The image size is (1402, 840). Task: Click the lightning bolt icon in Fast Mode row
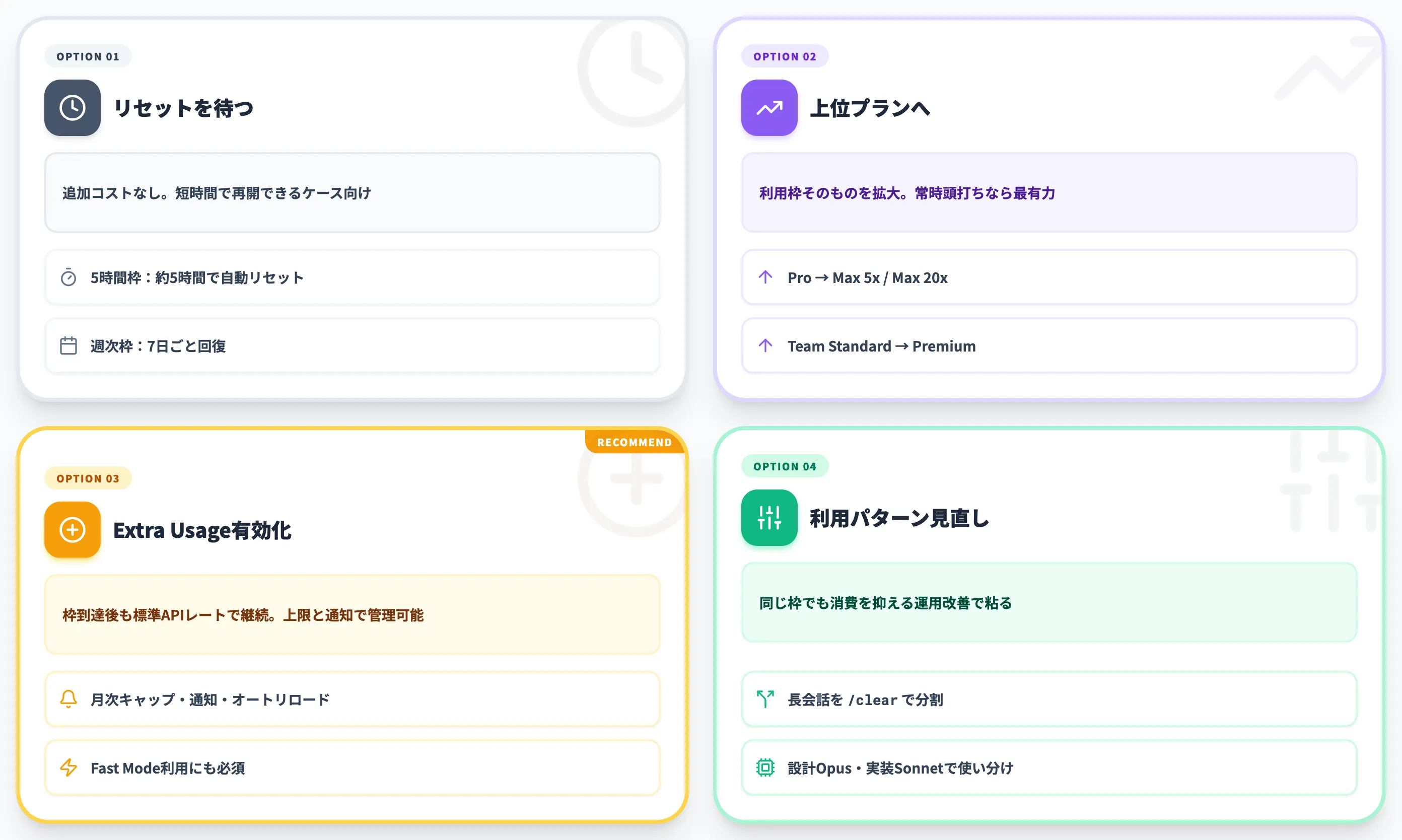(x=68, y=767)
